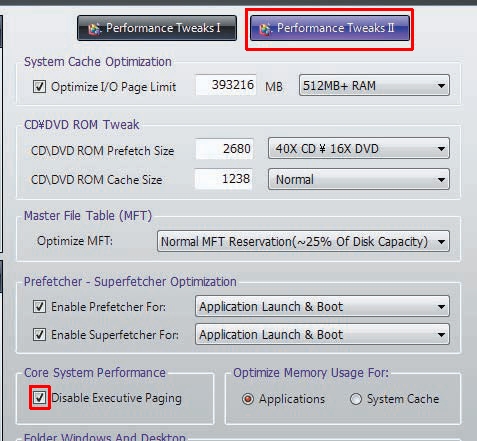Open the 512MB+ RAM dropdown
The height and width of the screenshot is (441, 477).
(374, 85)
